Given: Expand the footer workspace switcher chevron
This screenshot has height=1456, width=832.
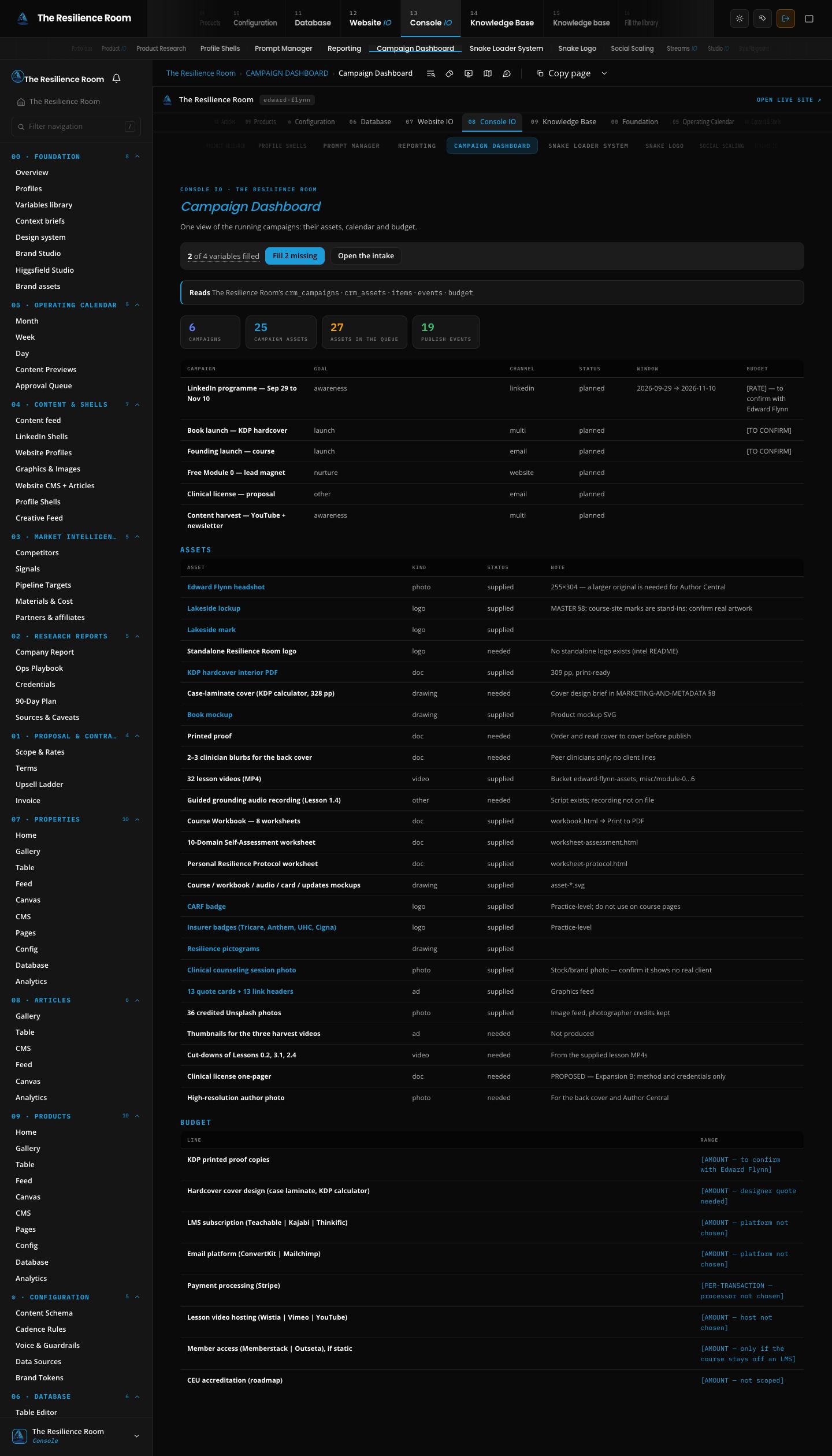Looking at the screenshot, I should coord(136,1436).
